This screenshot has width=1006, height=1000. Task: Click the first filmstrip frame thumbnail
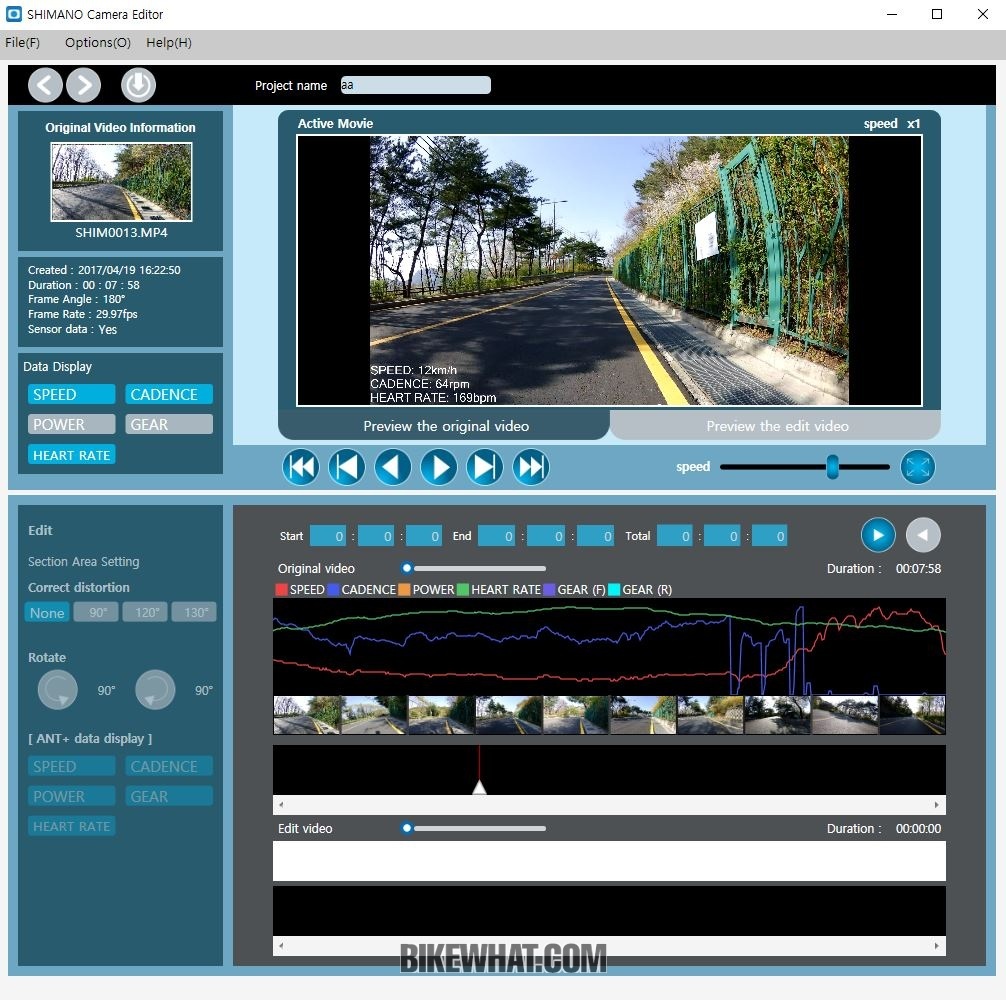click(307, 715)
